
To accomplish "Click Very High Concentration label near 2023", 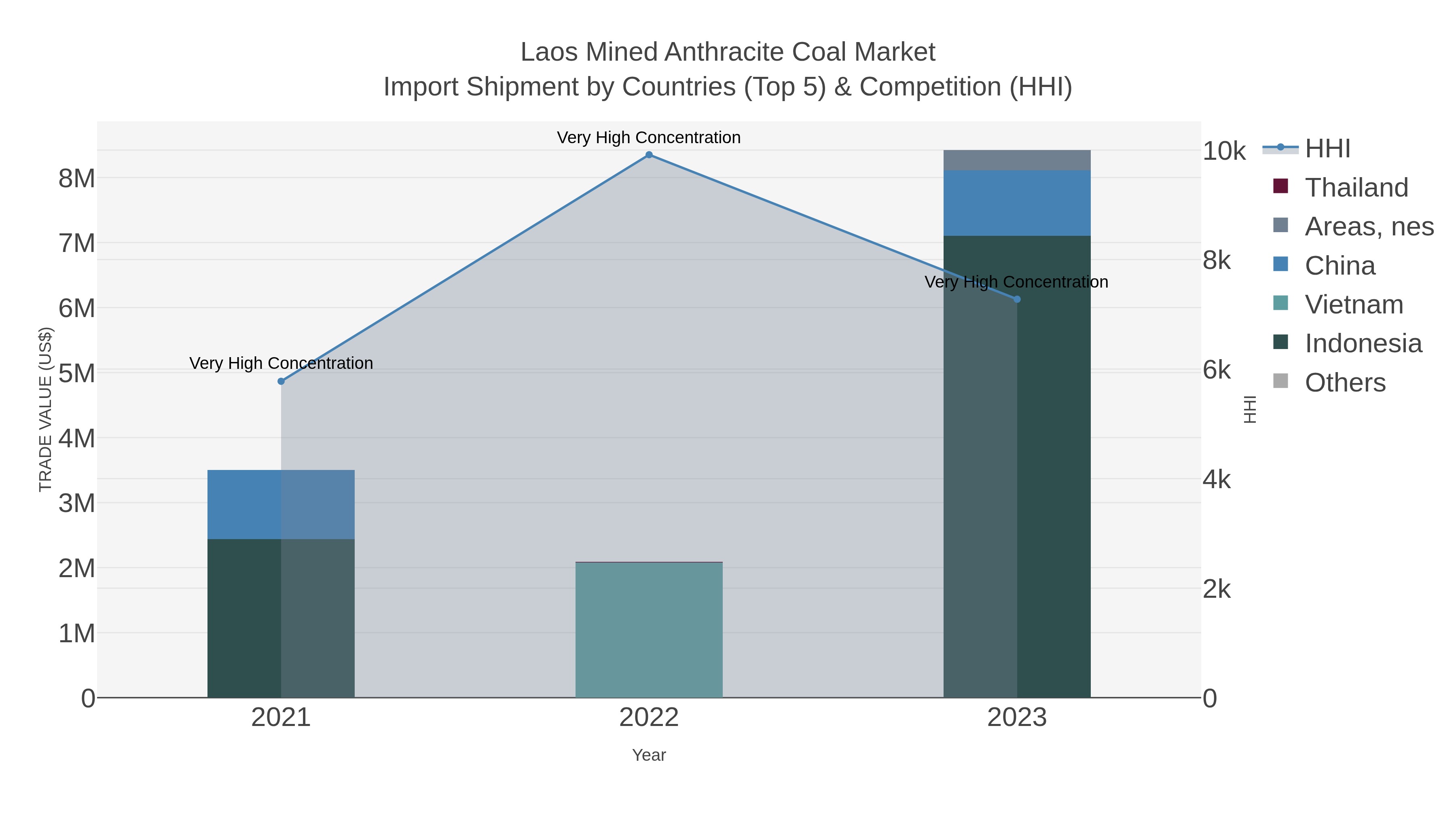I will 1016,281.
